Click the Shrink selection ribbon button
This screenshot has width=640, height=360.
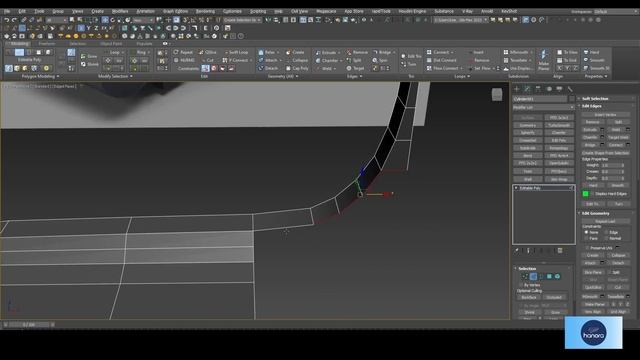(x=90, y=64)
